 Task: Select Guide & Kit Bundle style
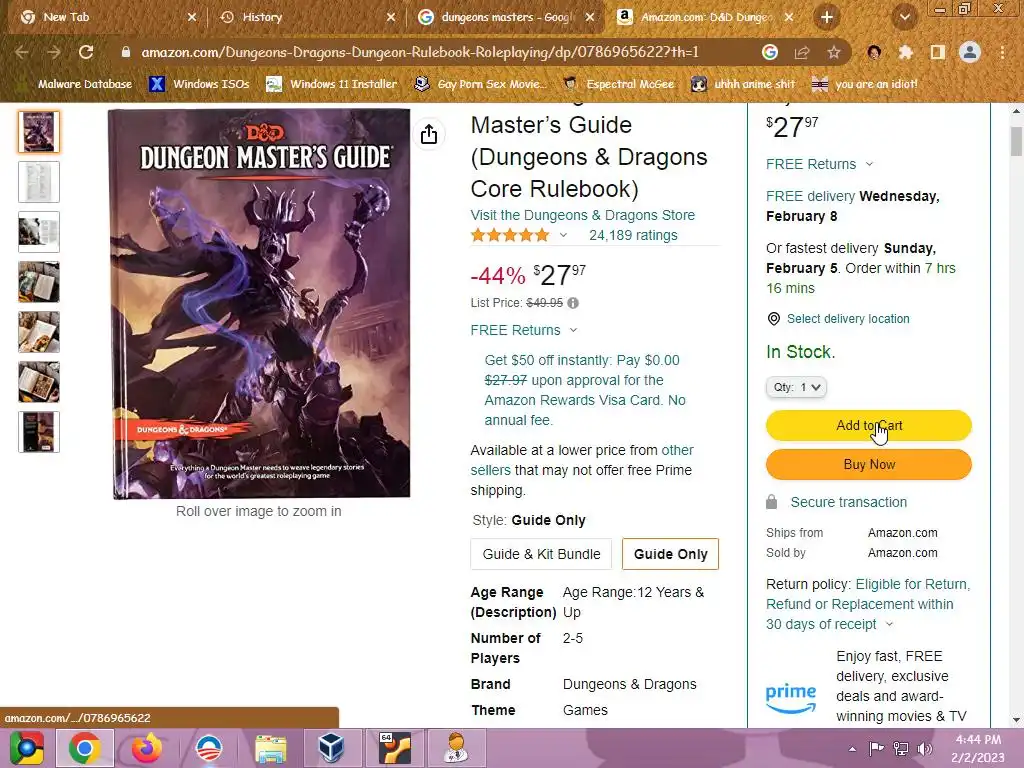[541, 554]
